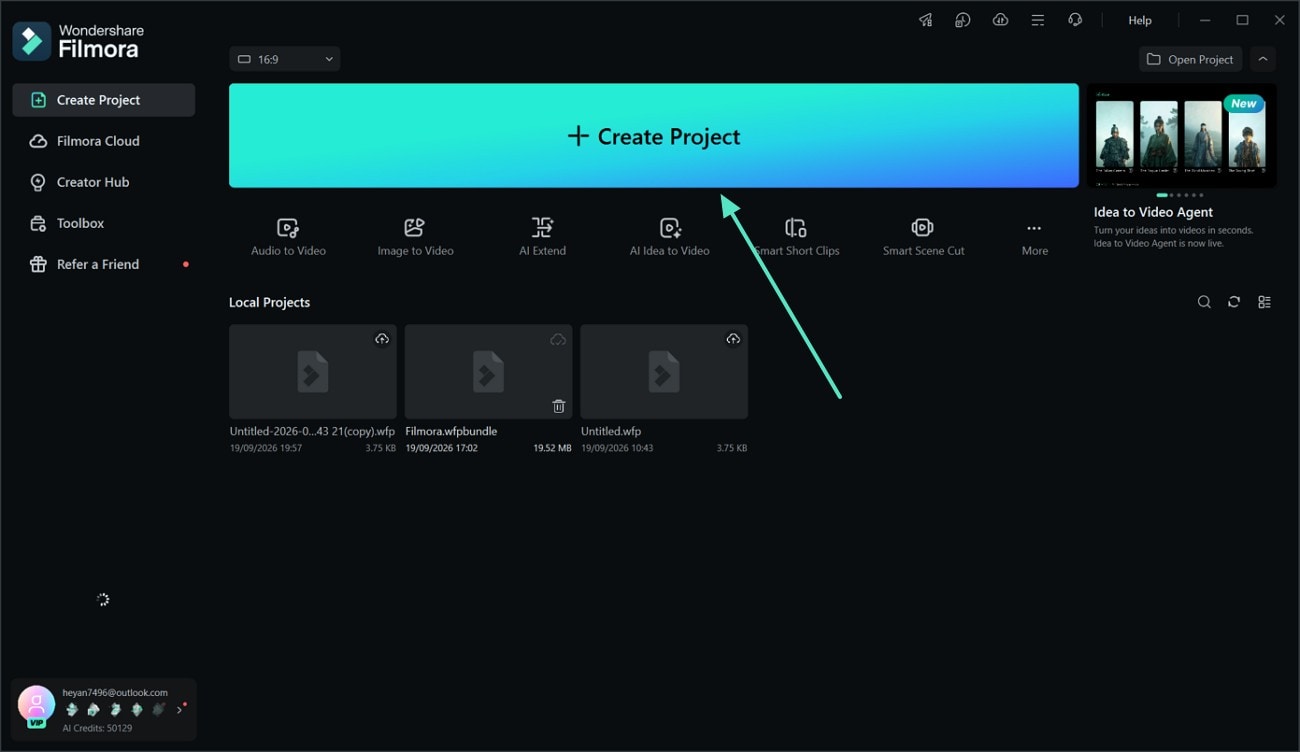Open the 16:9 aspect ratio dropdown
The image size is (1300, 752).
click(284, 59)
